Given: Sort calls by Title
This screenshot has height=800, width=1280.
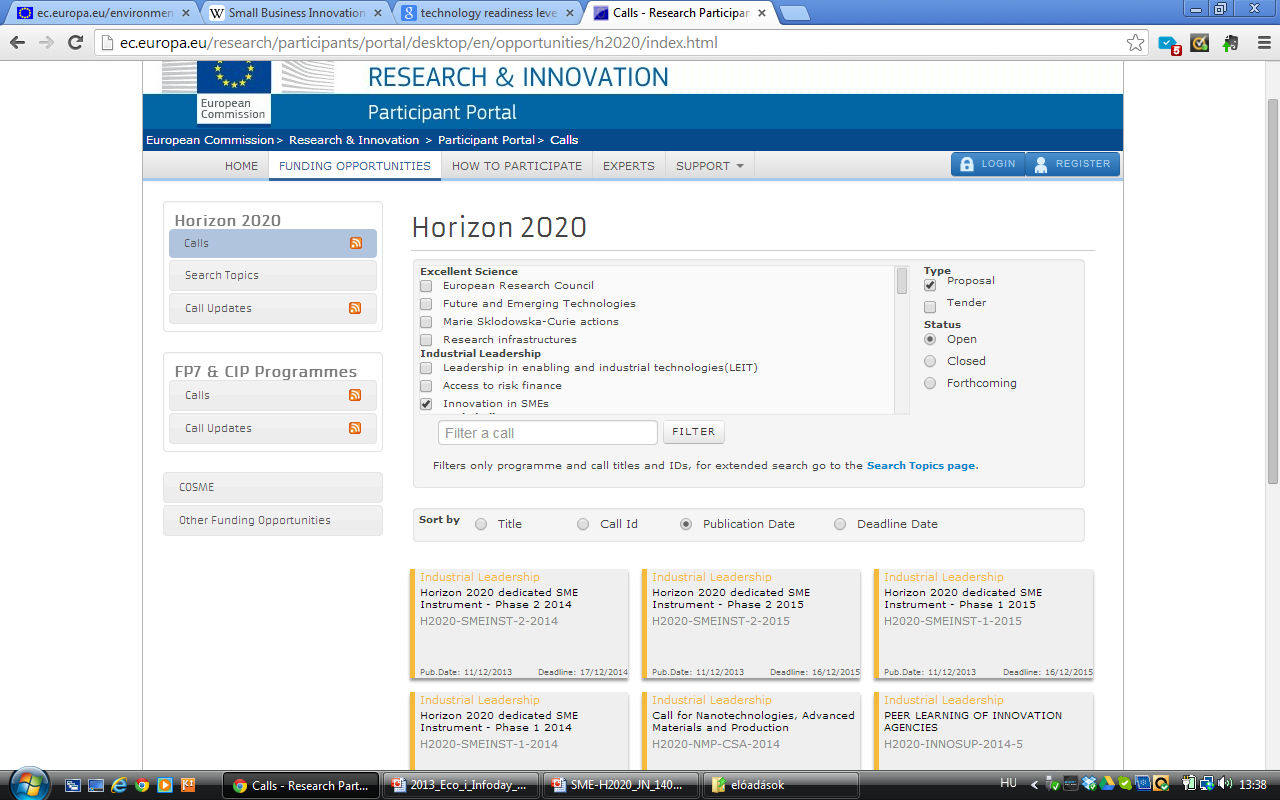Looking at the screenshot, I should (481, 524).
